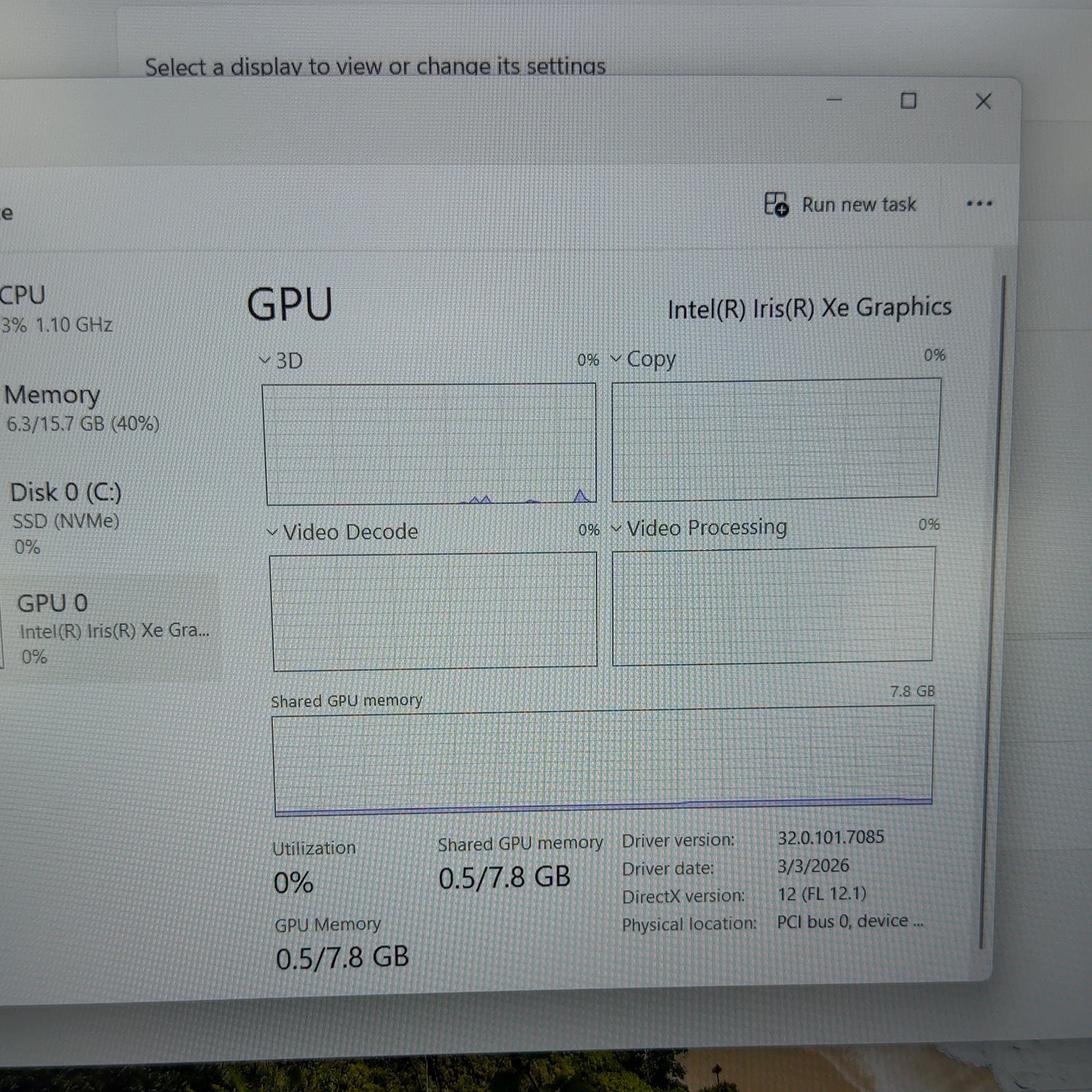This screenshot has height=1092, width=1092.
Task: Click the Shared GPU memory graph
Action: pos(603,760)
